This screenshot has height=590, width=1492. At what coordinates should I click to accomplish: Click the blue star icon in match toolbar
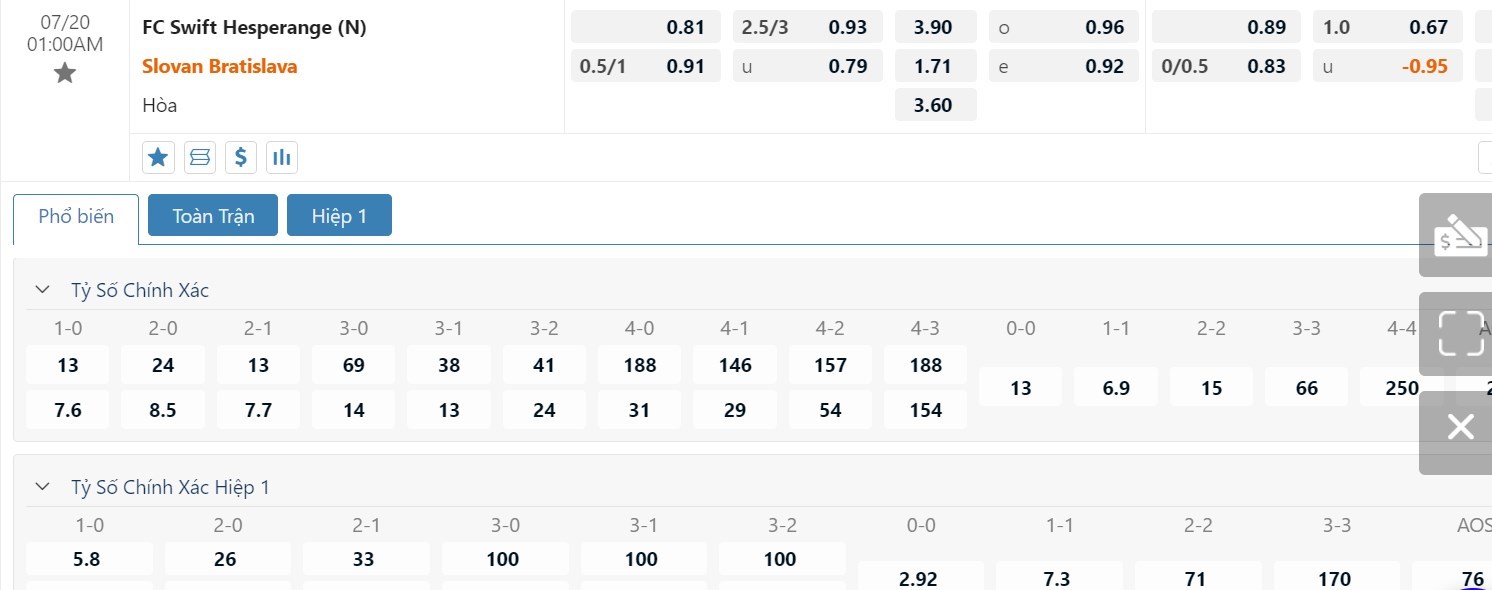pyautogui.click(x=158, y=157)
